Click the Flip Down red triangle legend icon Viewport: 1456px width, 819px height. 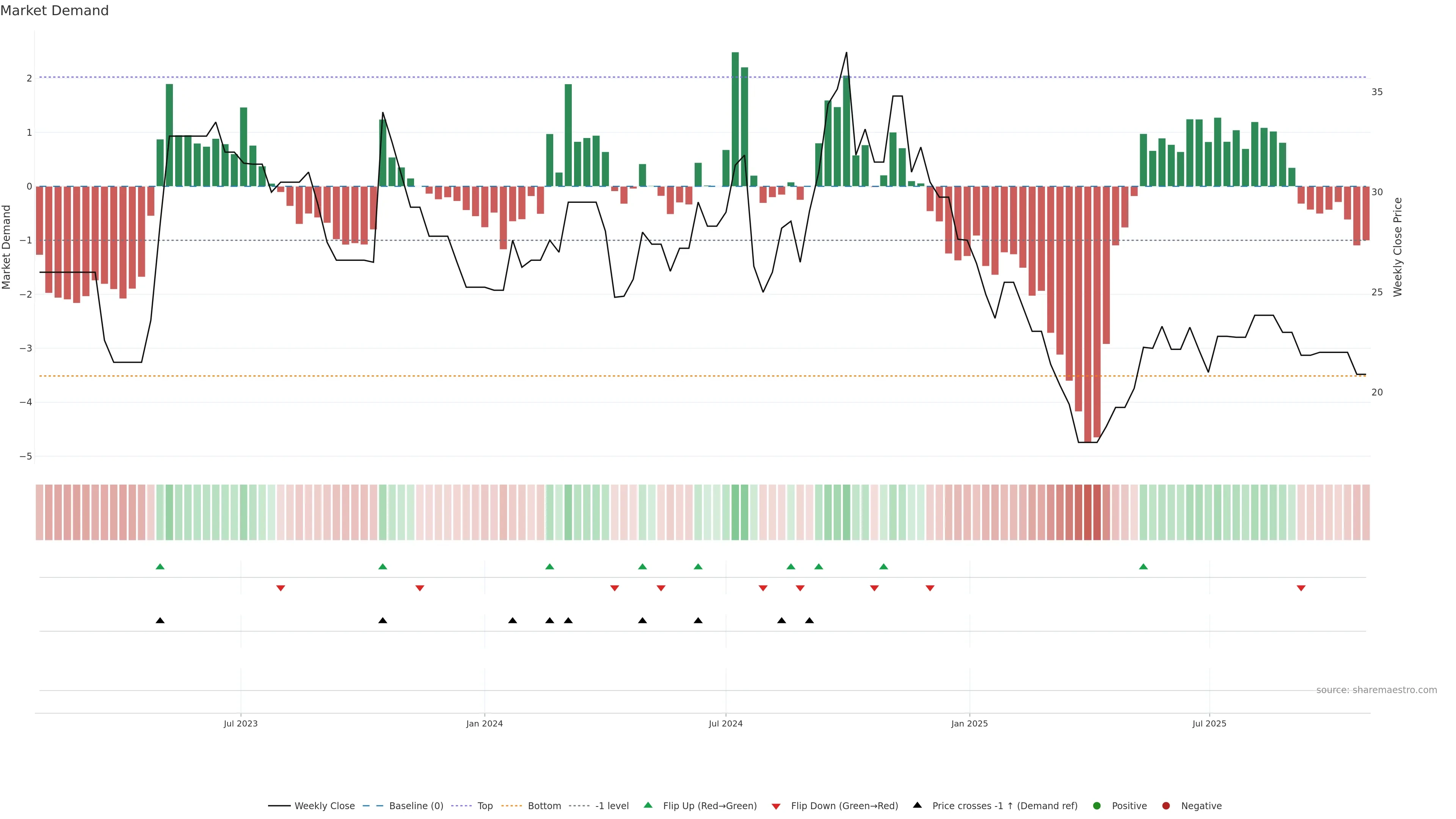775,806
